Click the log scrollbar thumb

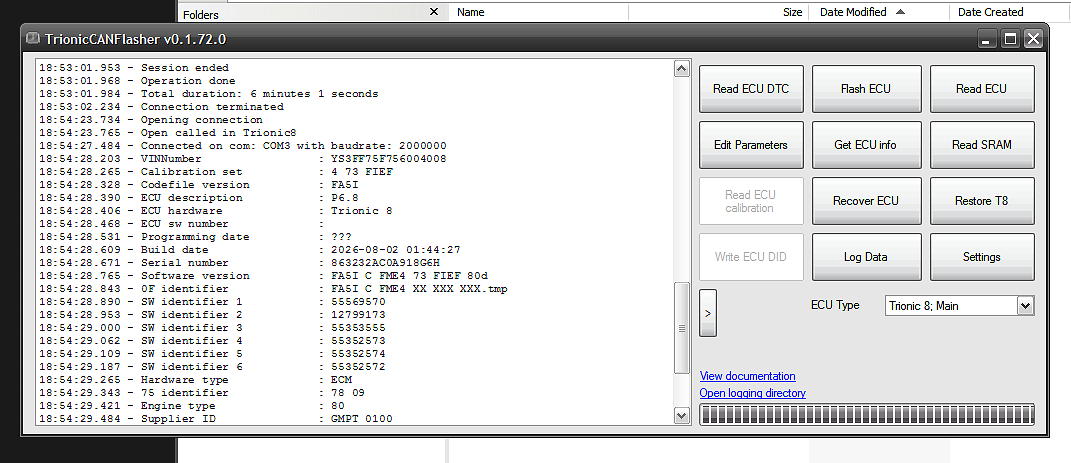point(681,328)
